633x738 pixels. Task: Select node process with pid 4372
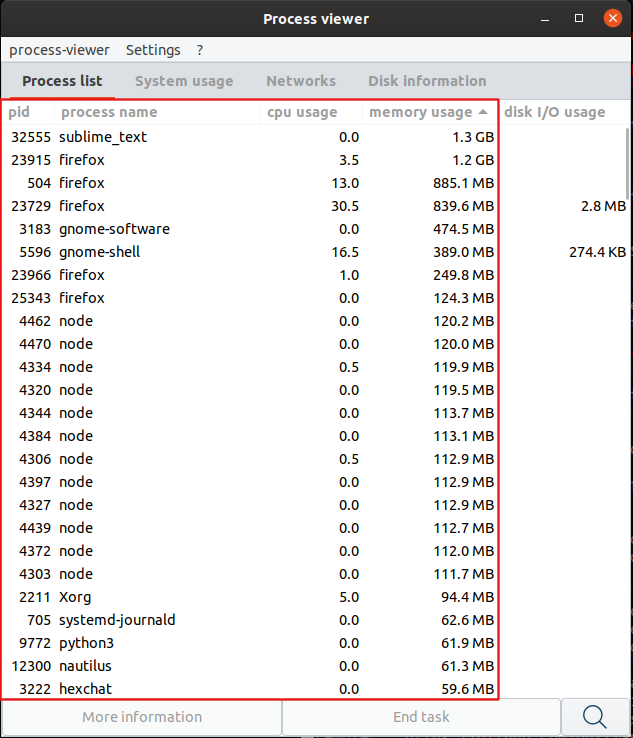[316, 551]
